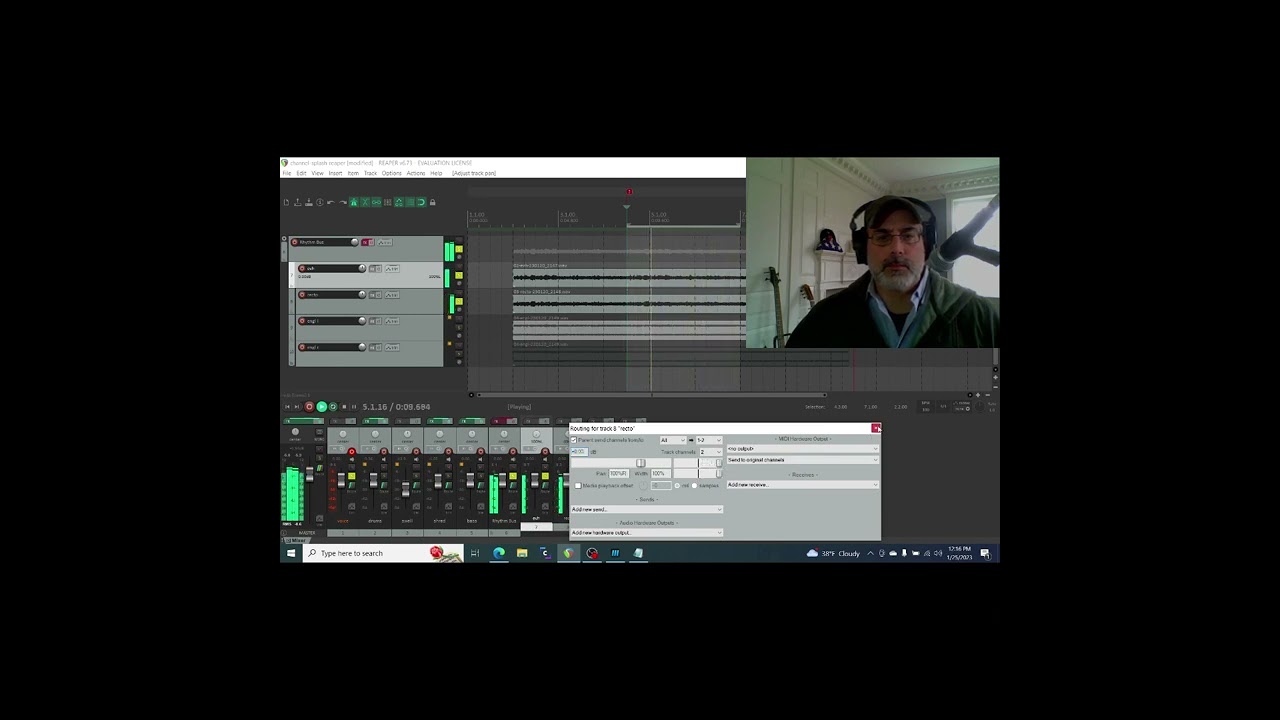This screenshot has height=720, width=1280.
Task: Click the Undo toolbar icon
Action: (x=331, y=202)
